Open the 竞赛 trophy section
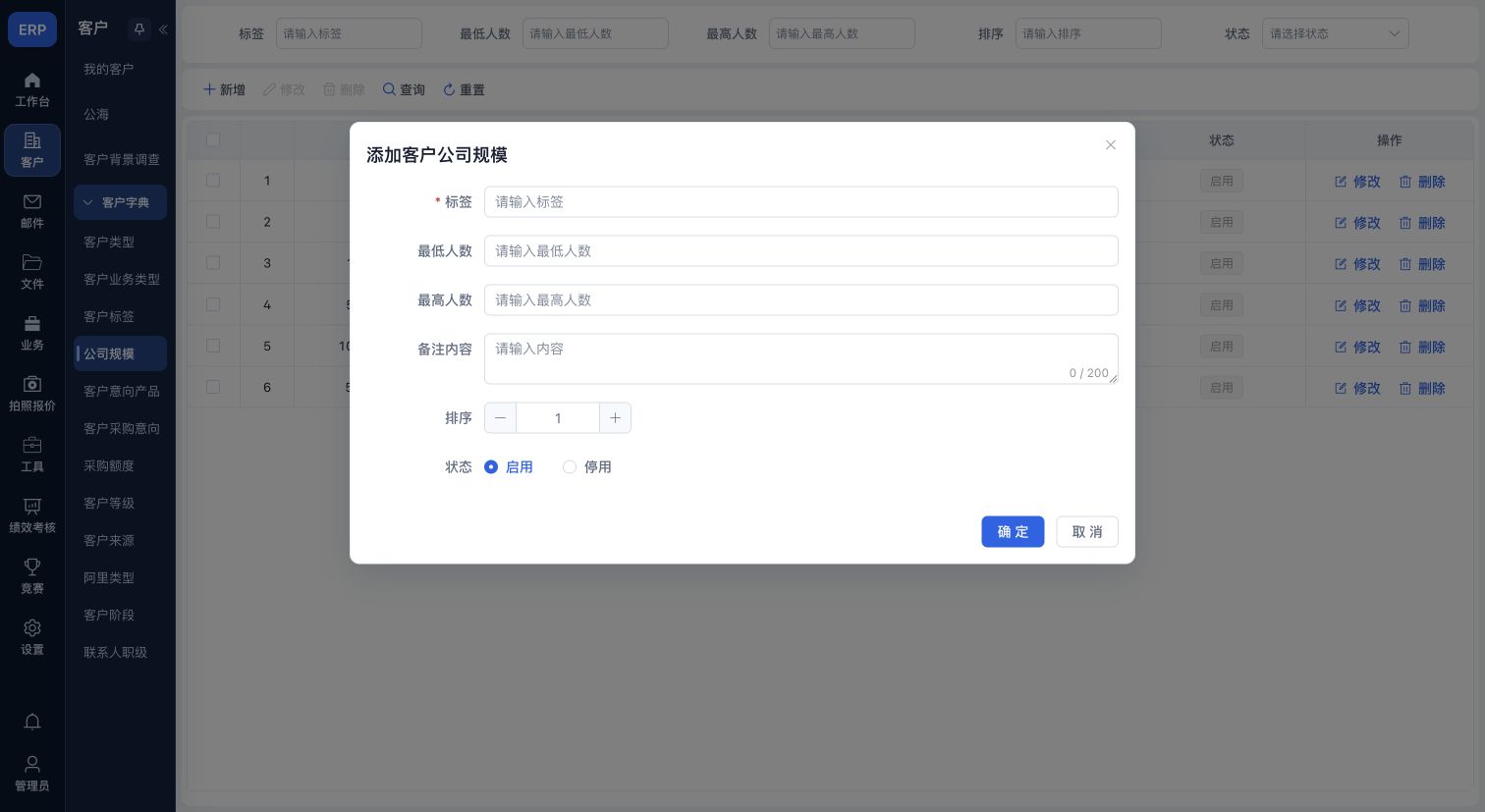 coord(32,576)
